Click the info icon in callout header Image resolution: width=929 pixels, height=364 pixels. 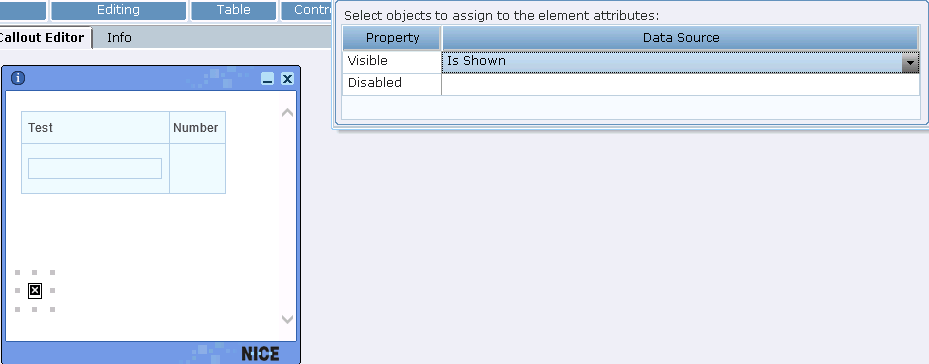click(x=18, y=78)
